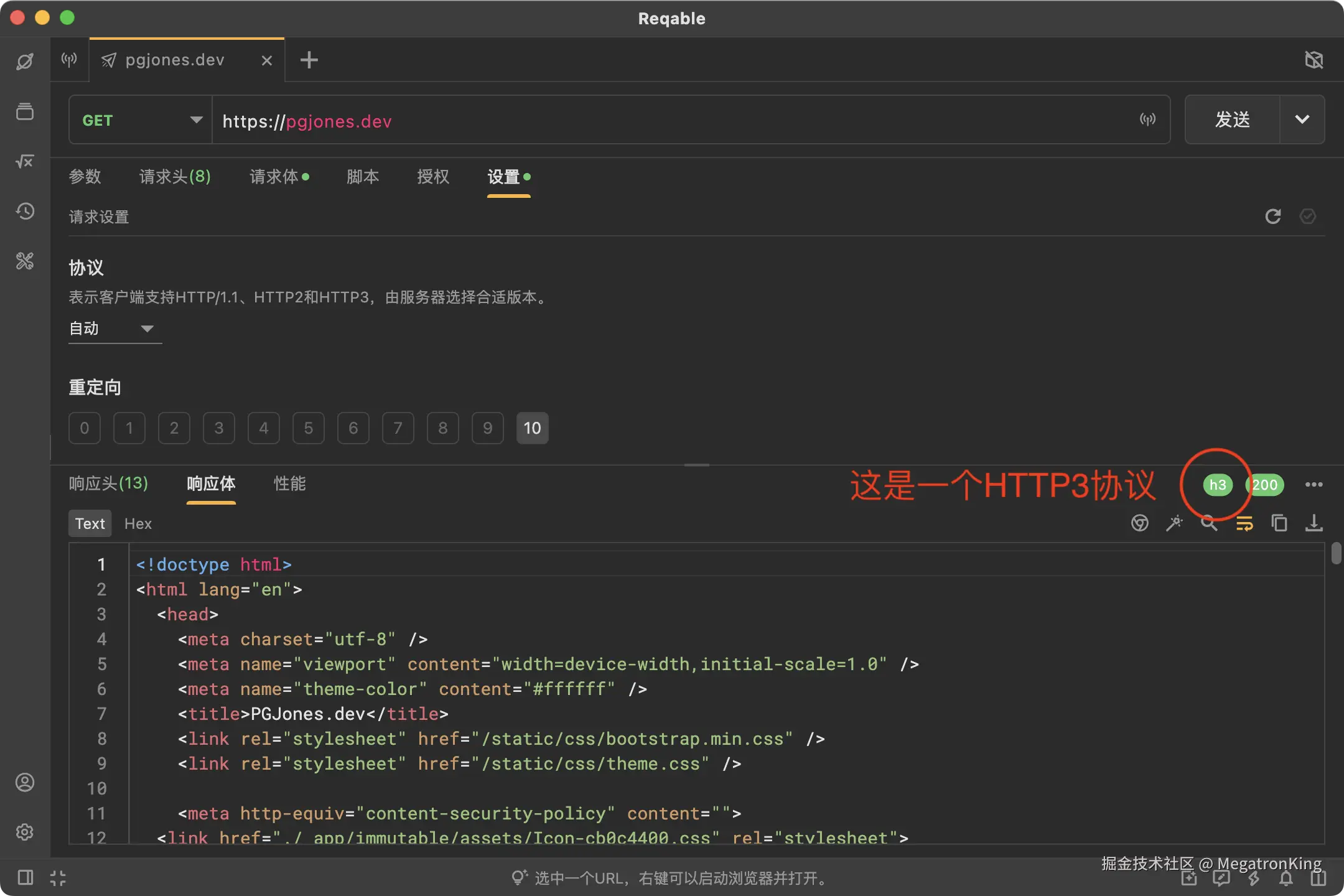Close the pgjones.dev tab
The image size is (1344, 896).
coord(267,60)
